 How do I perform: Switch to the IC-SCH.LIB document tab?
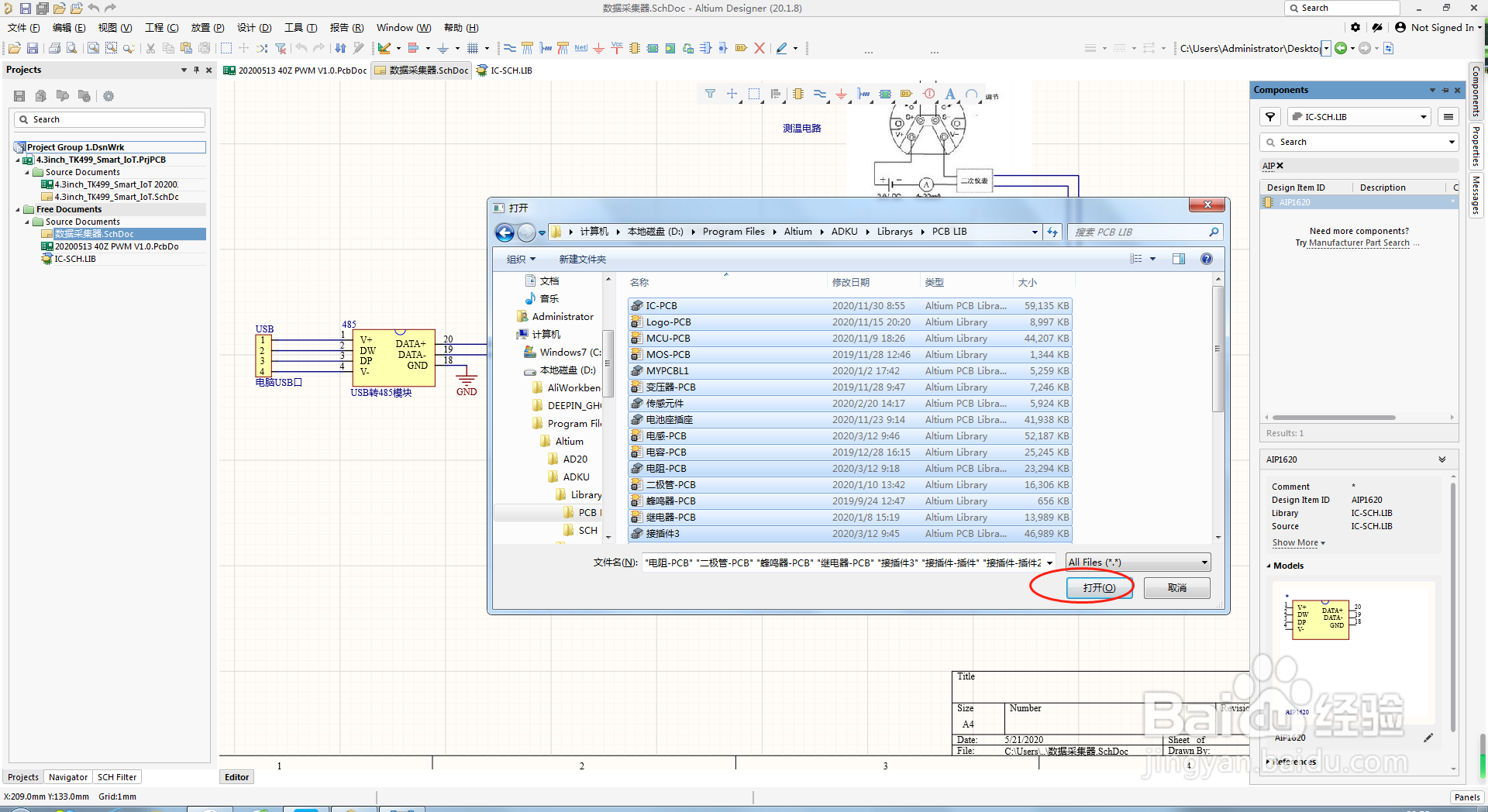(x=505, y=71)
